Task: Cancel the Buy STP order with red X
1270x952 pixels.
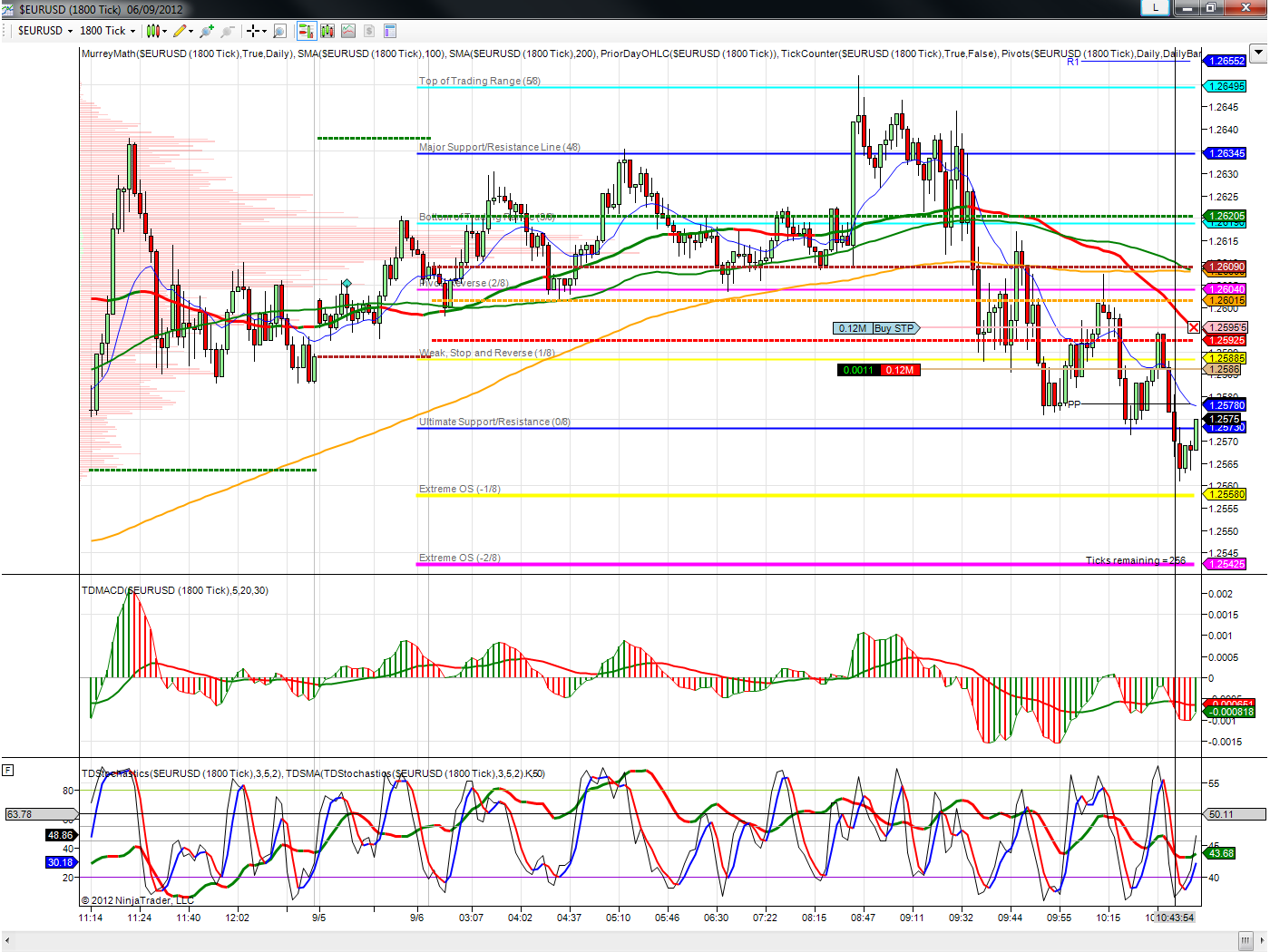Action: [x=1194, y=327]
